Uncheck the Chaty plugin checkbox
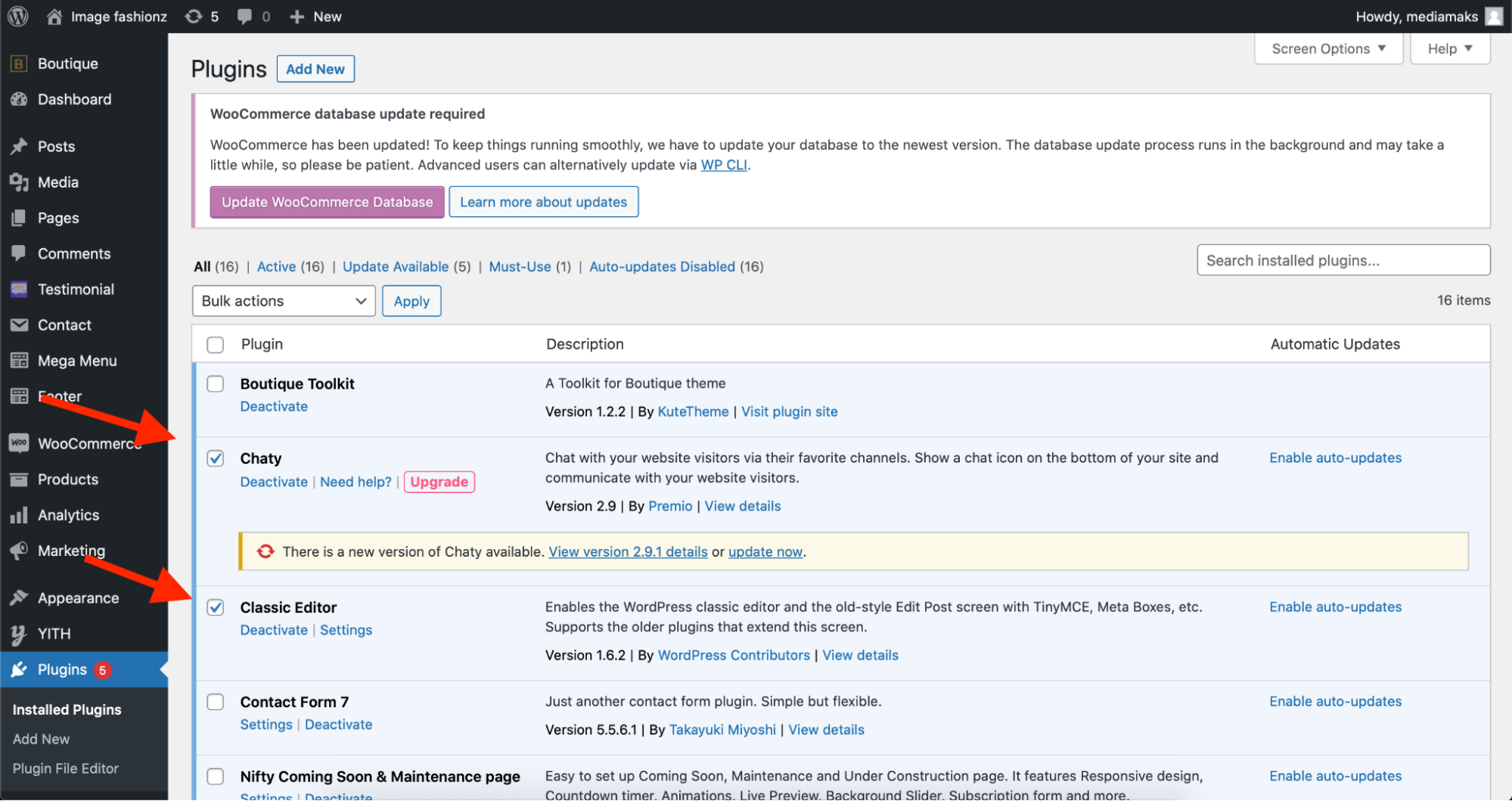Viewport: 1512px width, 801px height. tap(216, 458)
